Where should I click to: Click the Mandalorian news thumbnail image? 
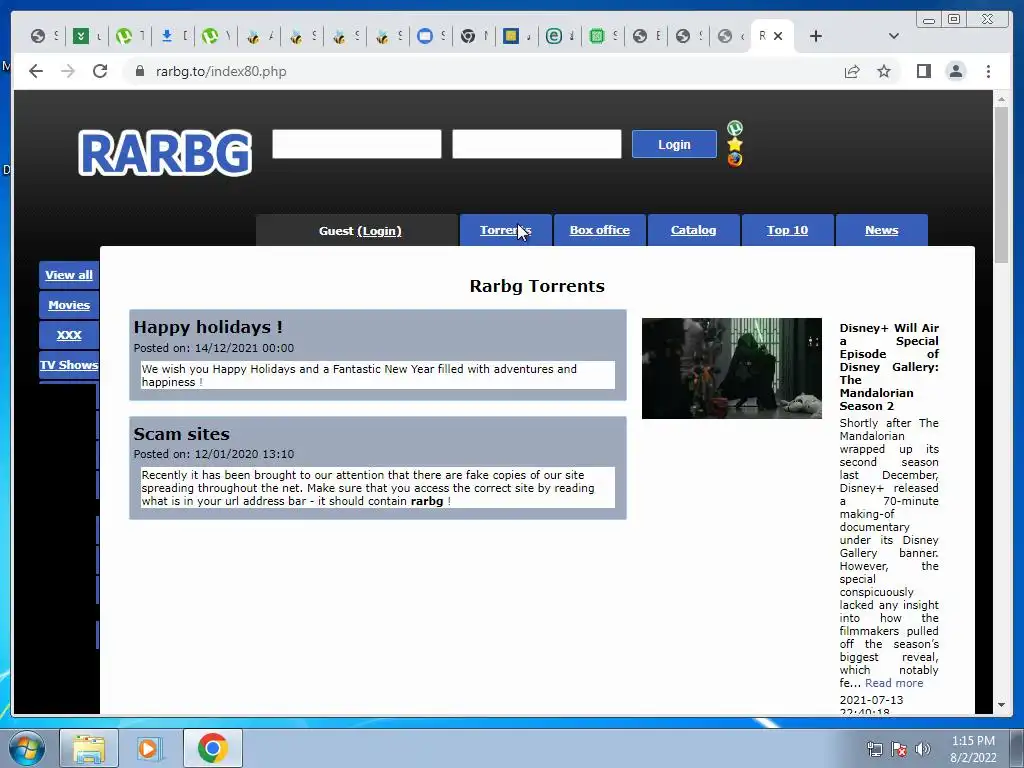(x=731, y=368)
